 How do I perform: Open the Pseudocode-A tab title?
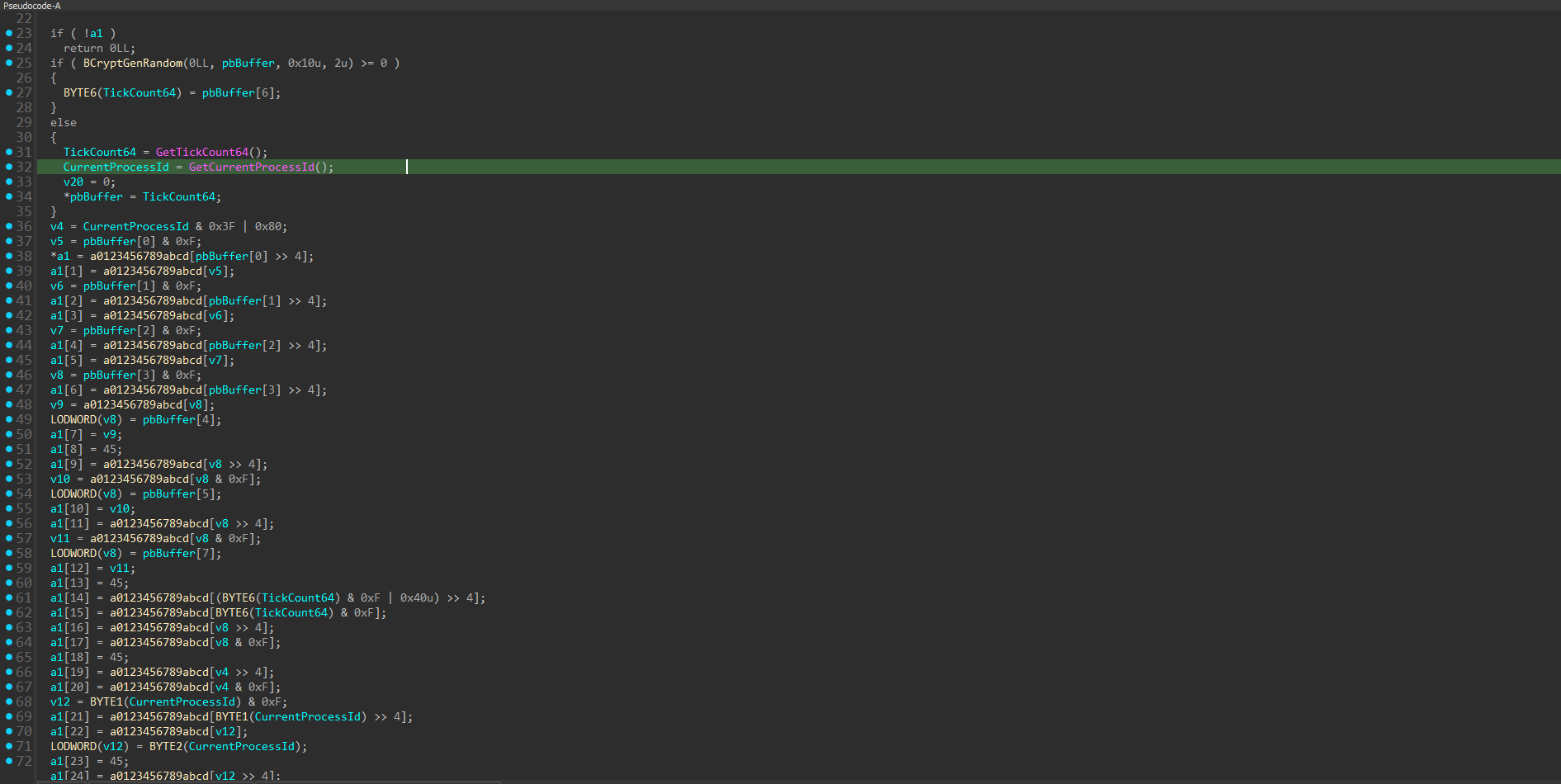(31, 6)
